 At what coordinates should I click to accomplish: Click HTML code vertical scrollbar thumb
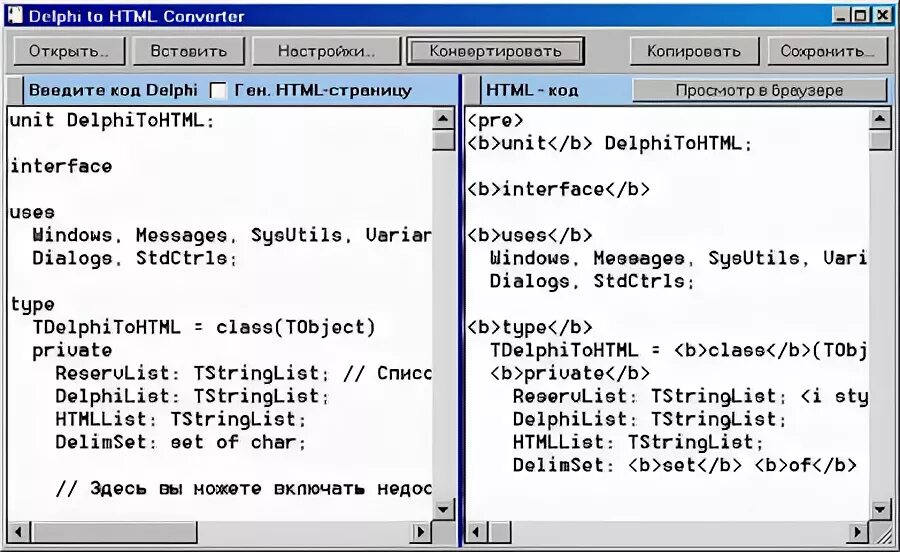pos(880,141)
